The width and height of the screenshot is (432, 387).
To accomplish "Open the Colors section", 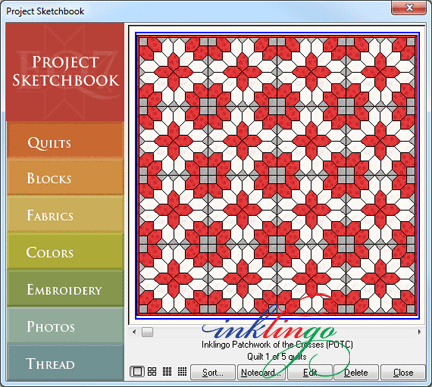I will 65,251.
